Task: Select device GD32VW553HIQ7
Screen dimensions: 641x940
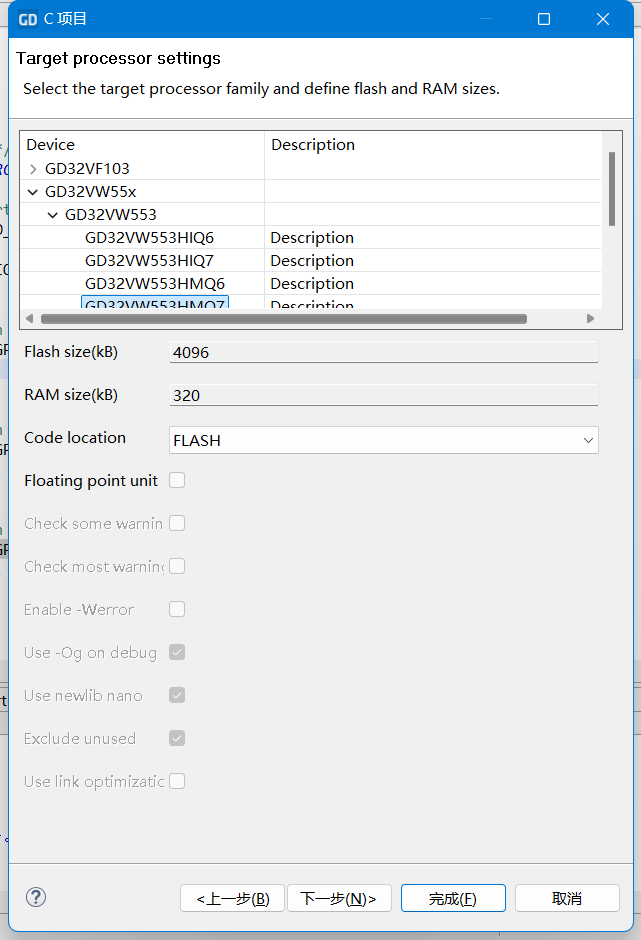Action: coord(149,260)
